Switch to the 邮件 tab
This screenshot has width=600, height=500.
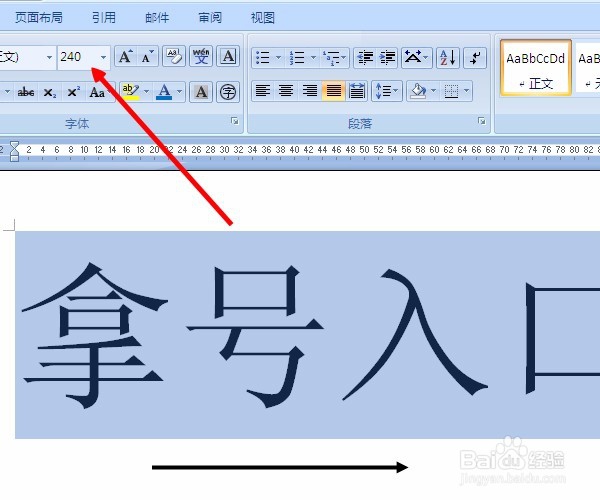157,18
